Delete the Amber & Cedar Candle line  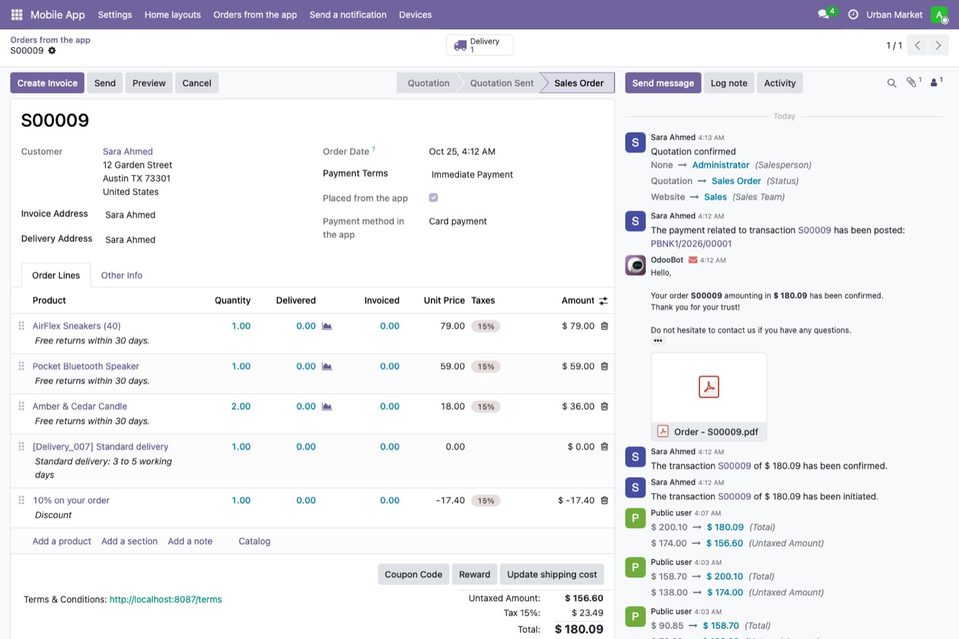(x=604, y=407)
